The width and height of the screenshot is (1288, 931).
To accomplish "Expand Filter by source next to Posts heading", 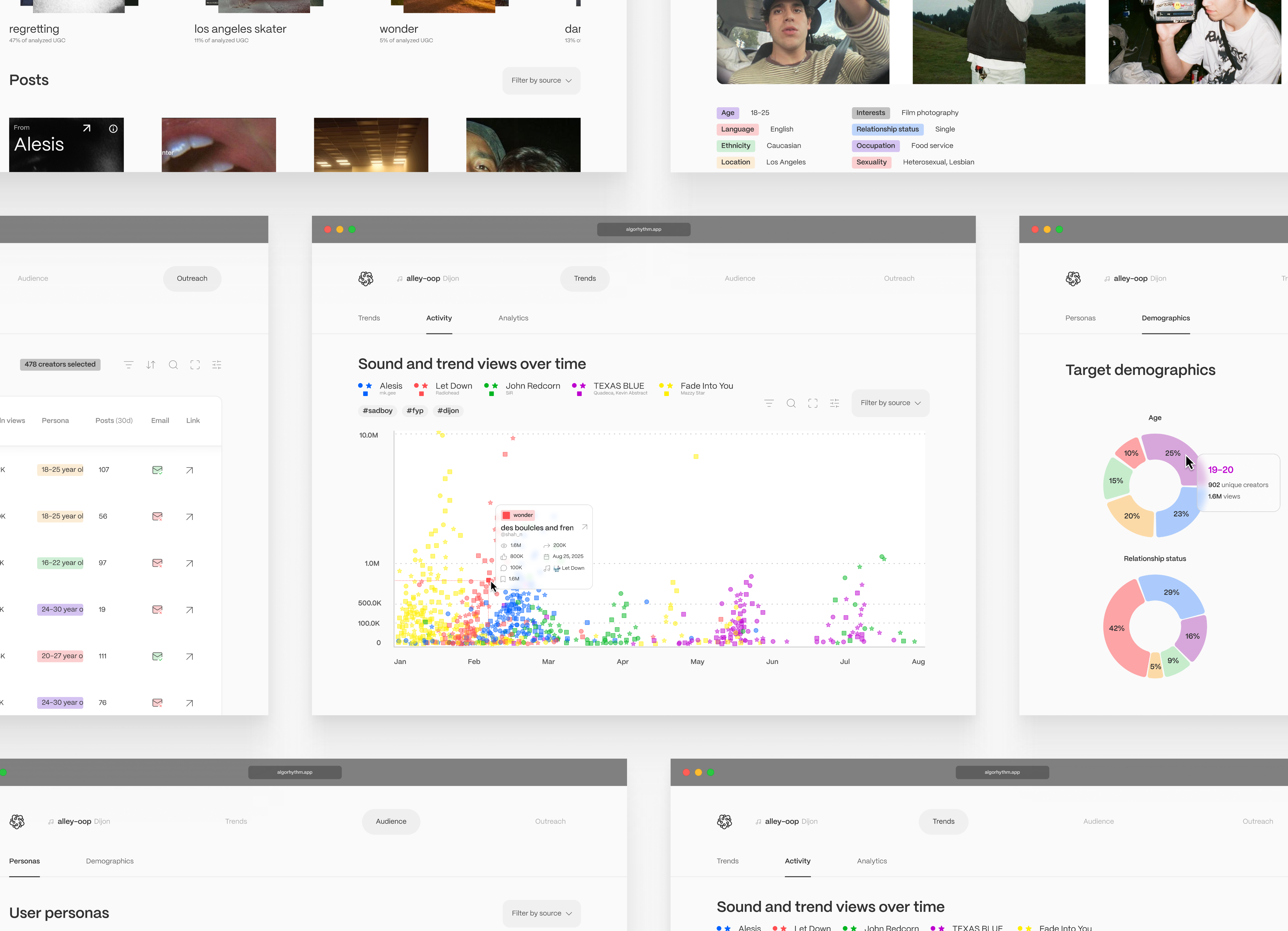I will point(541,81).
